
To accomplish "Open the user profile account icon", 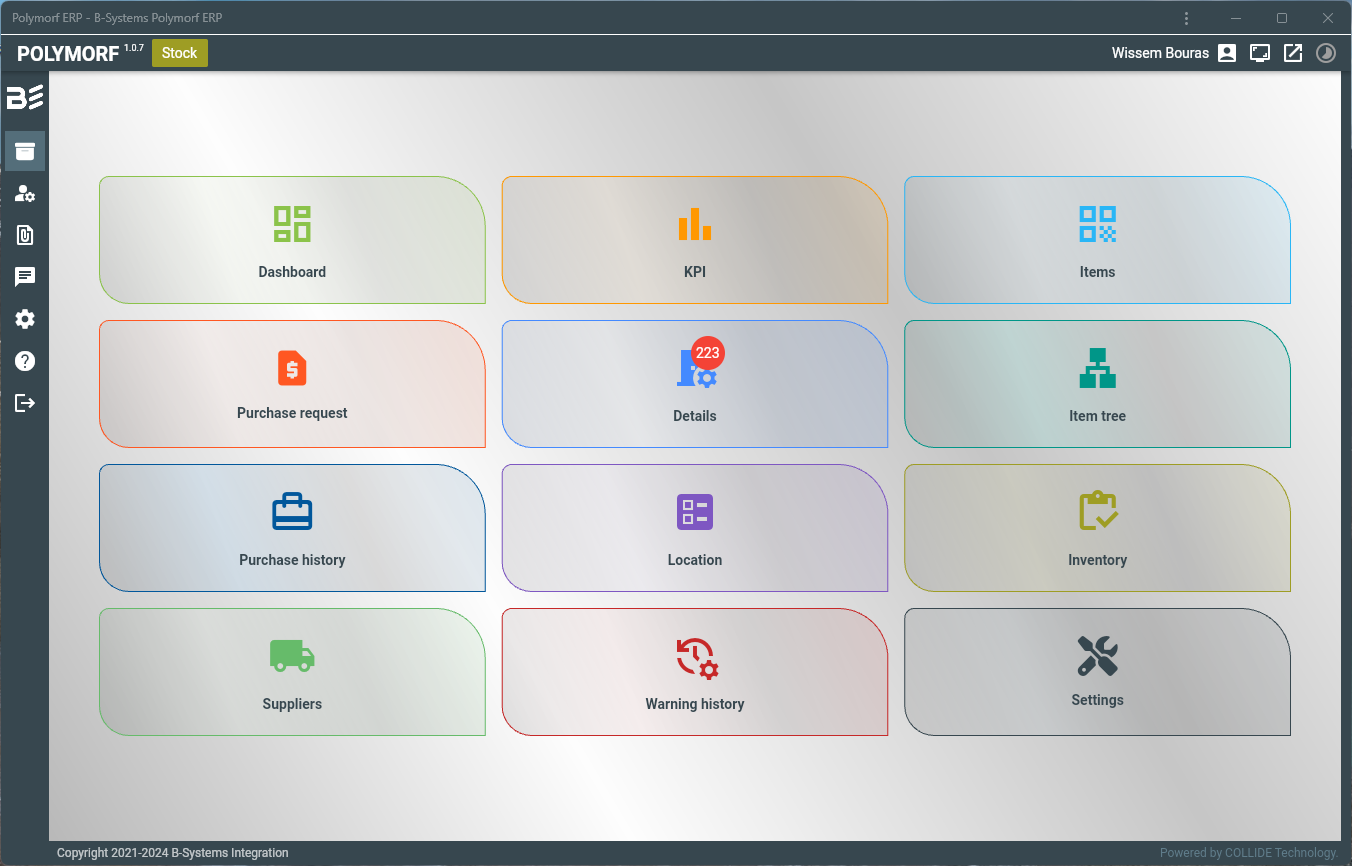I will (x=1227, y=53).
